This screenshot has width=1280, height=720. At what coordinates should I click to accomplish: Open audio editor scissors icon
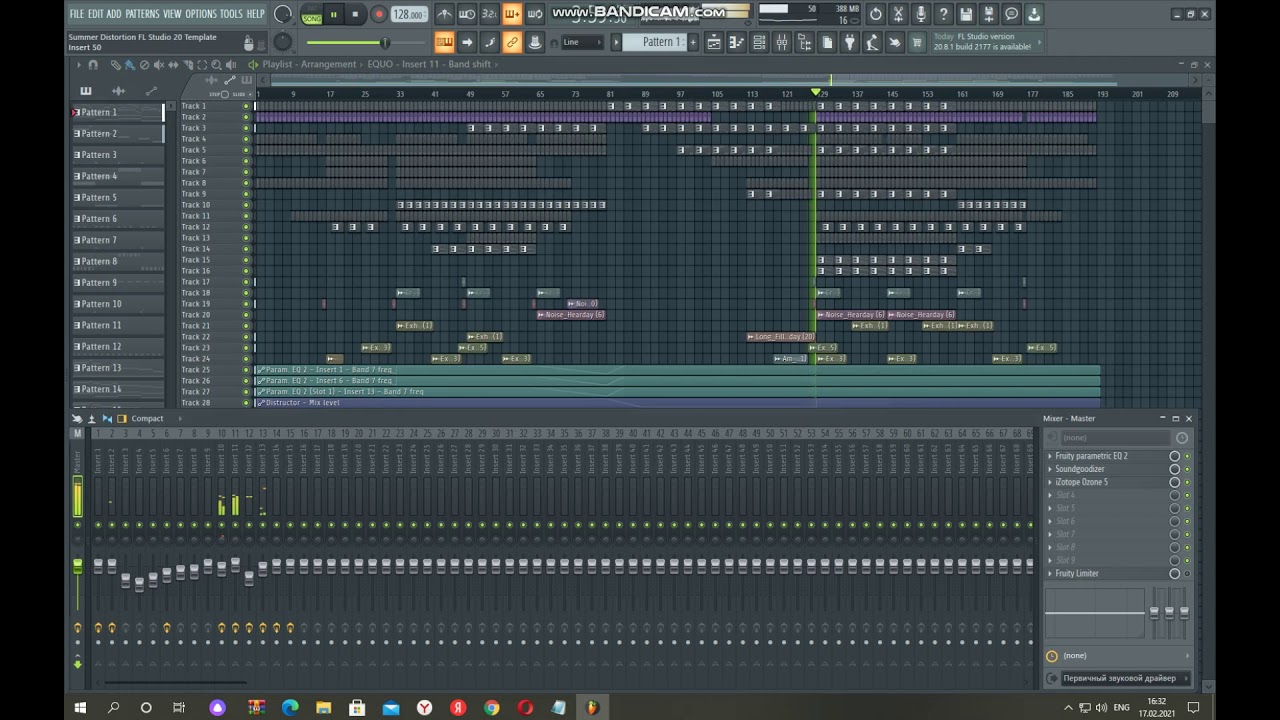coord(898,14)
